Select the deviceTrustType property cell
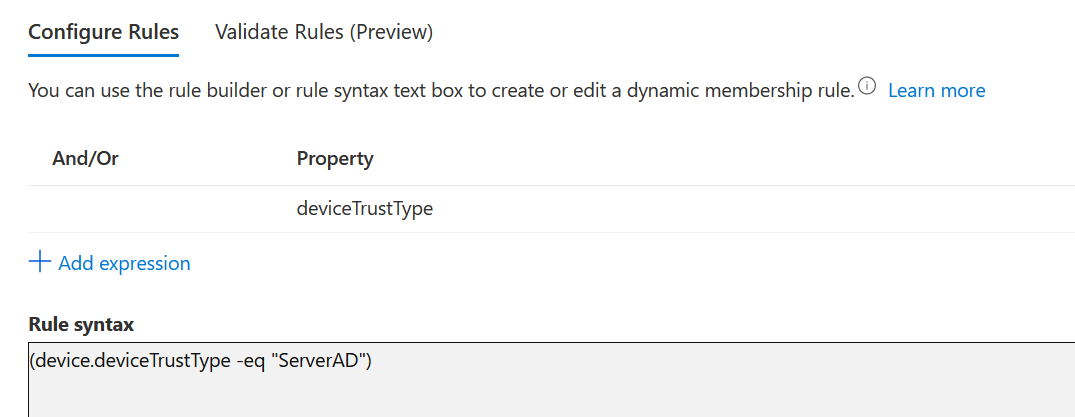This screenshot has width=1075, height=417. pyautogui.click(x=364, y=210)
